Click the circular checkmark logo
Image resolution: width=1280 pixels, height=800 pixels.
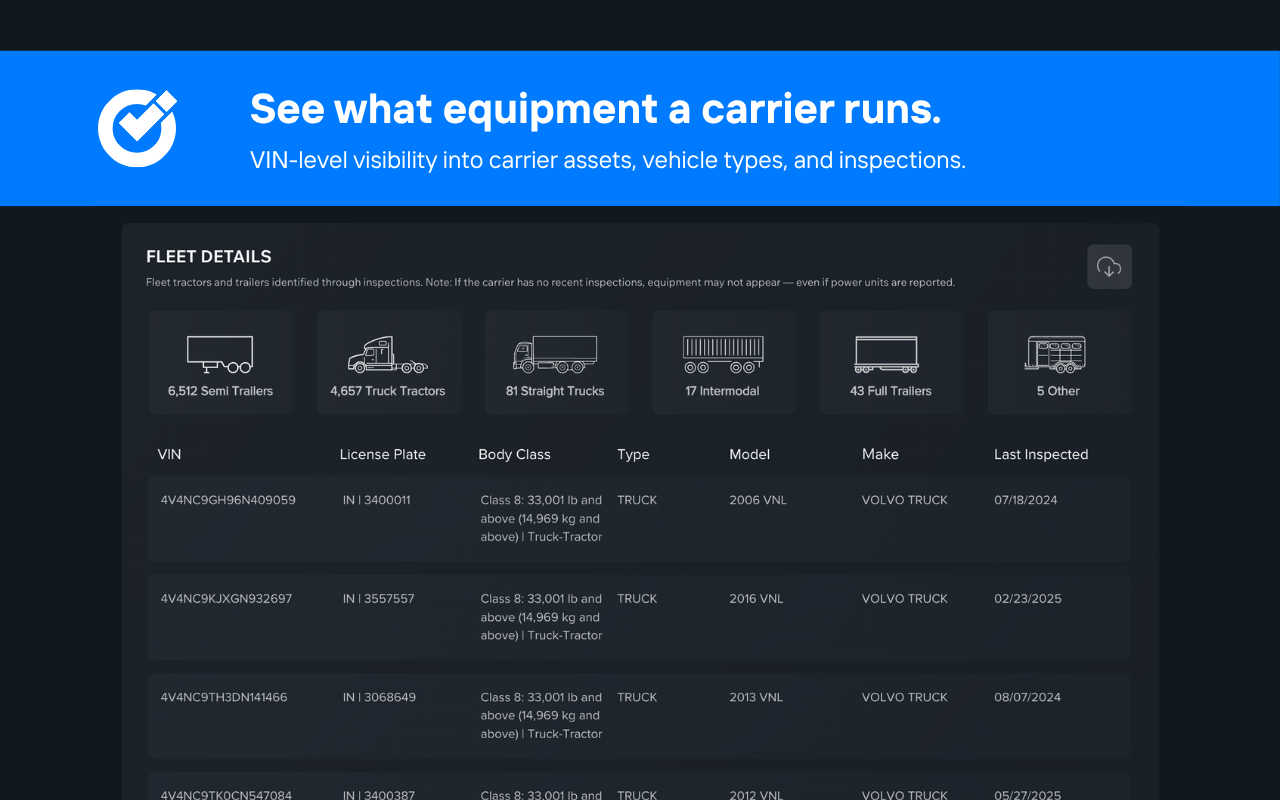[136, 127]
